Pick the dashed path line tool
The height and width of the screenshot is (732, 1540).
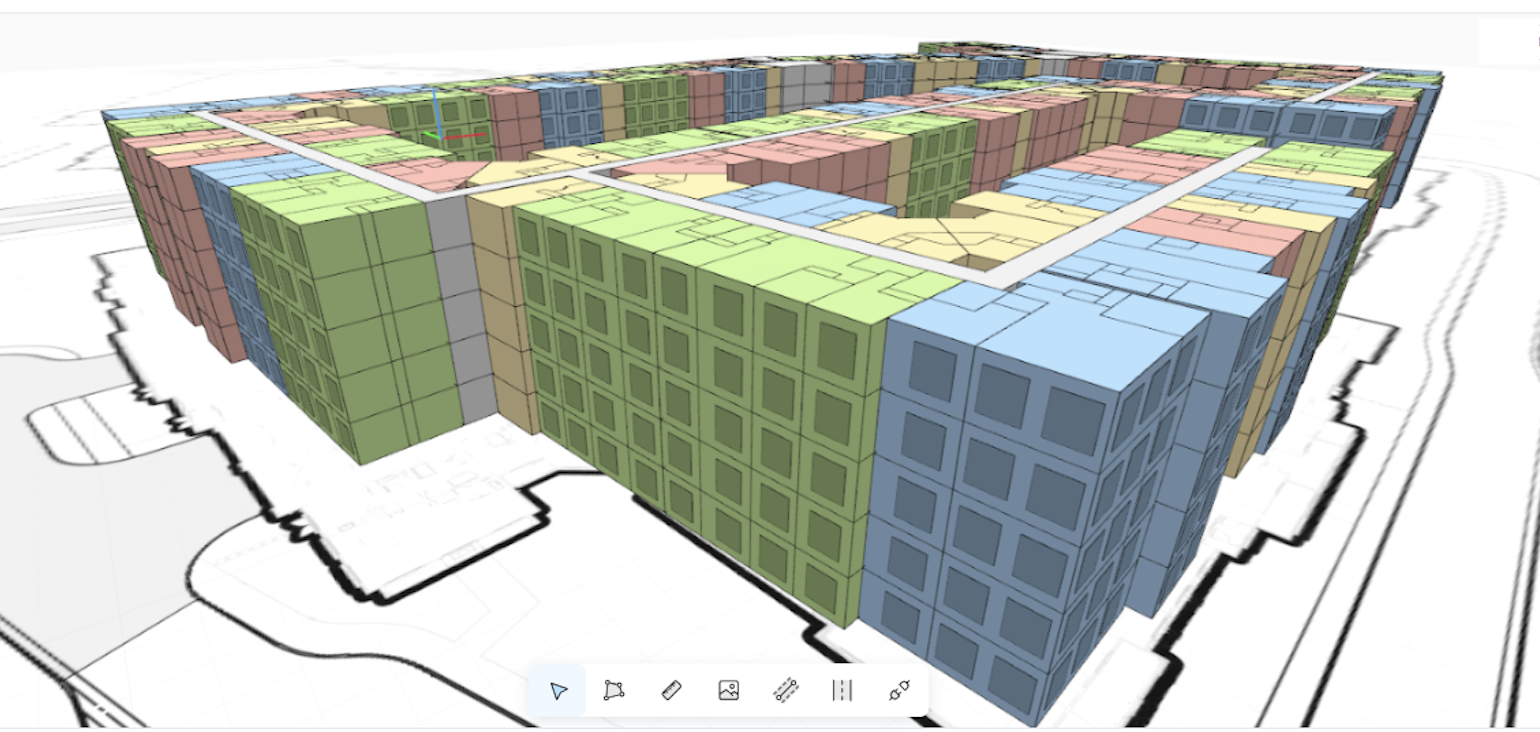(x=786, y=690)
